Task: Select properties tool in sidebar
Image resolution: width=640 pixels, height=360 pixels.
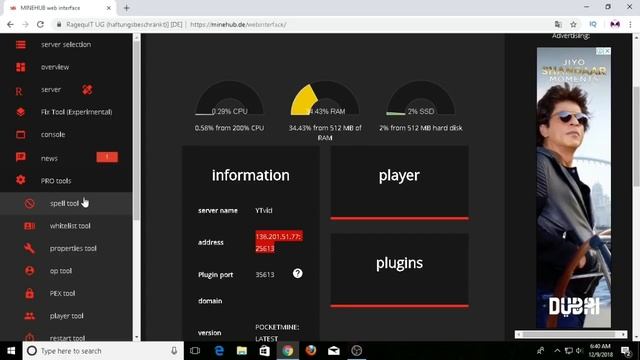Action: 66,248
